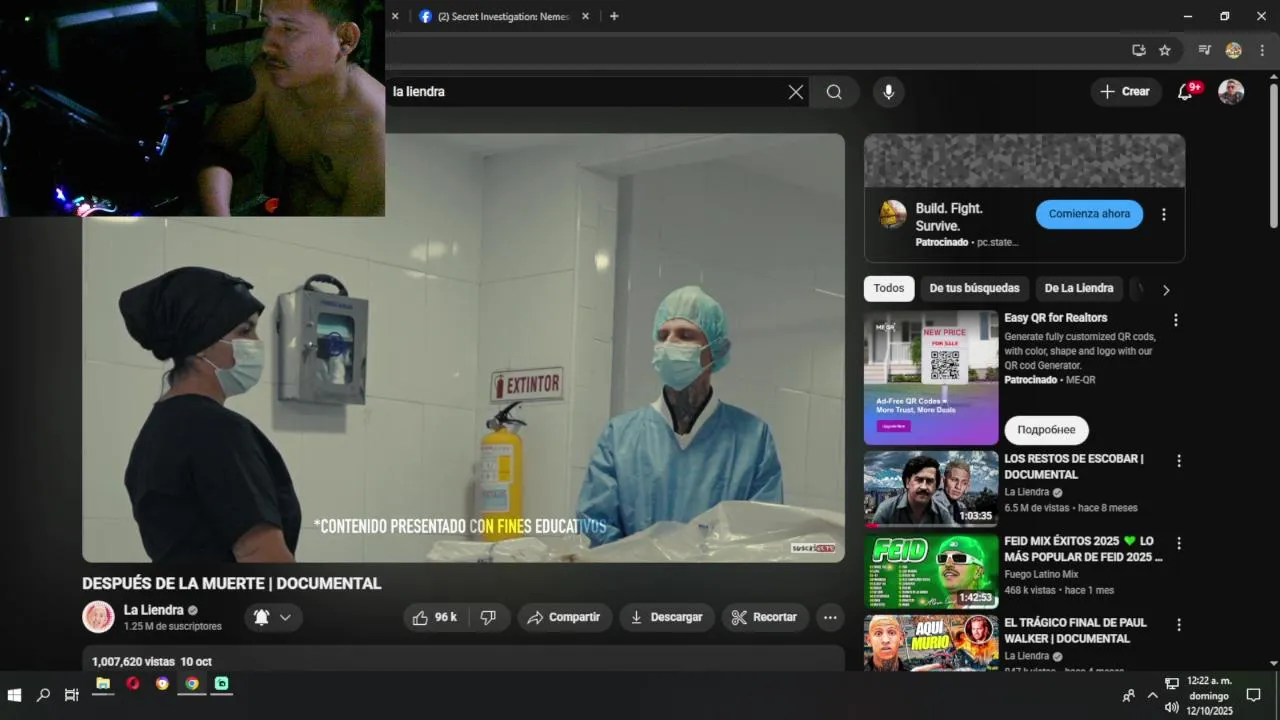The width and height of the screenshot is (1280, 720).
Task: Open Windows notification center
Action: click(1254, 695)
